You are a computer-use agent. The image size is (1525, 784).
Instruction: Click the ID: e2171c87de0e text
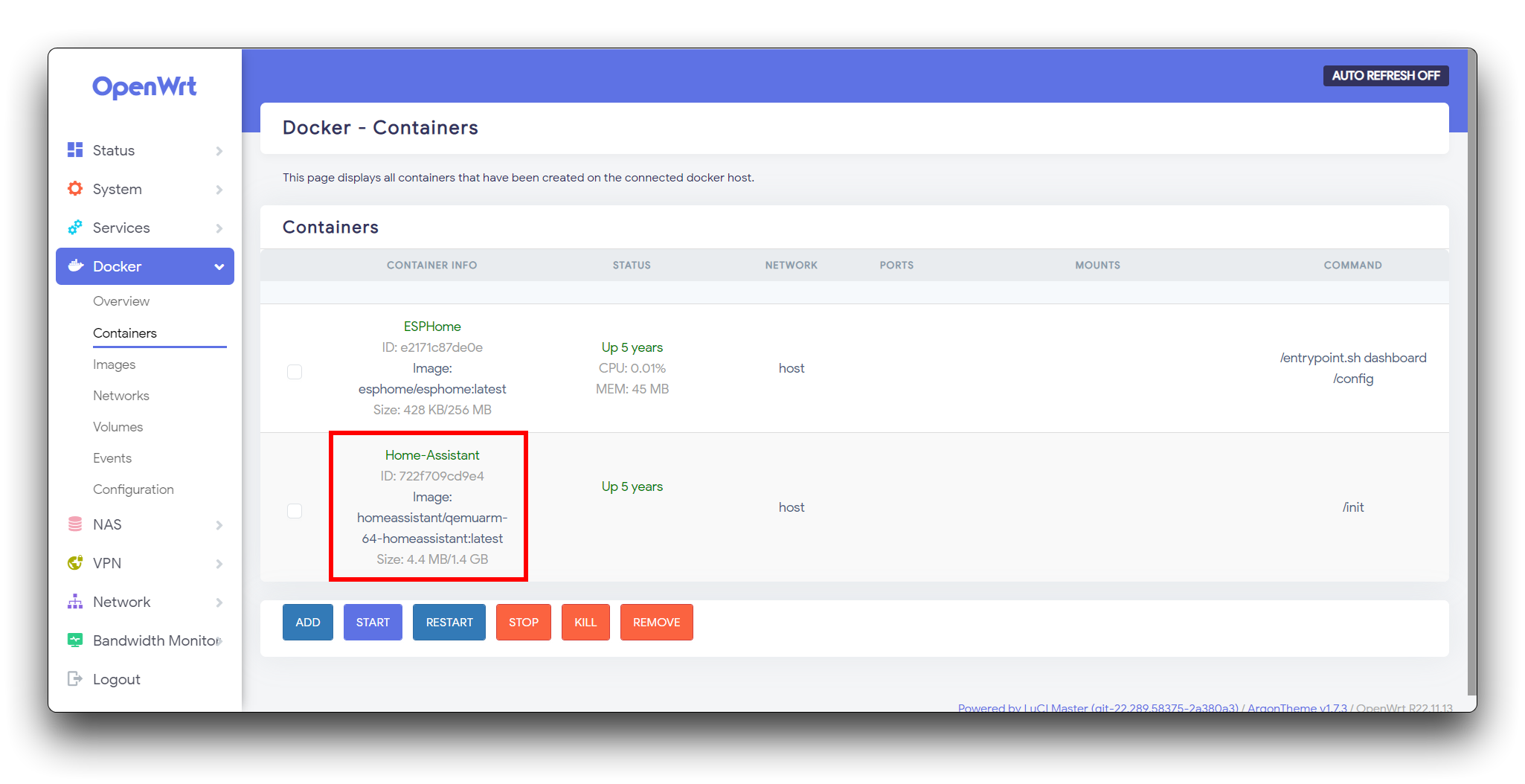[x=432, y=347]
